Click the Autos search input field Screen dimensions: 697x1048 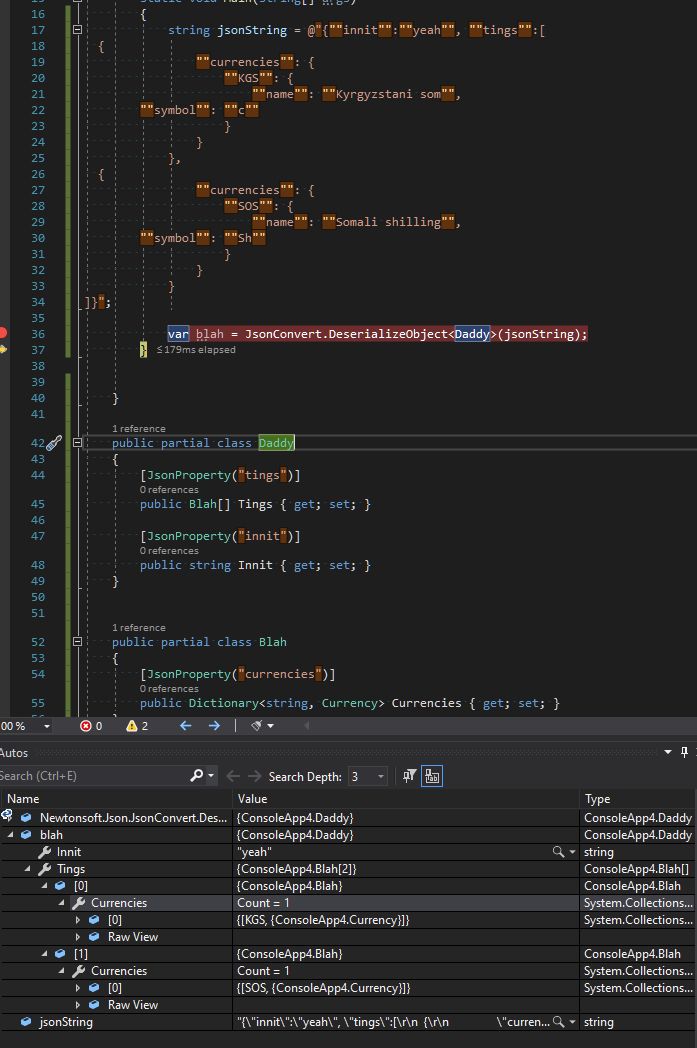(94, 776)
